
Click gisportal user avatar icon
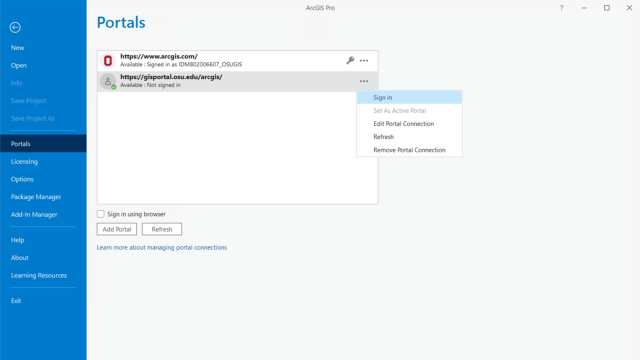pyautogui.click(x=108, y=81)
